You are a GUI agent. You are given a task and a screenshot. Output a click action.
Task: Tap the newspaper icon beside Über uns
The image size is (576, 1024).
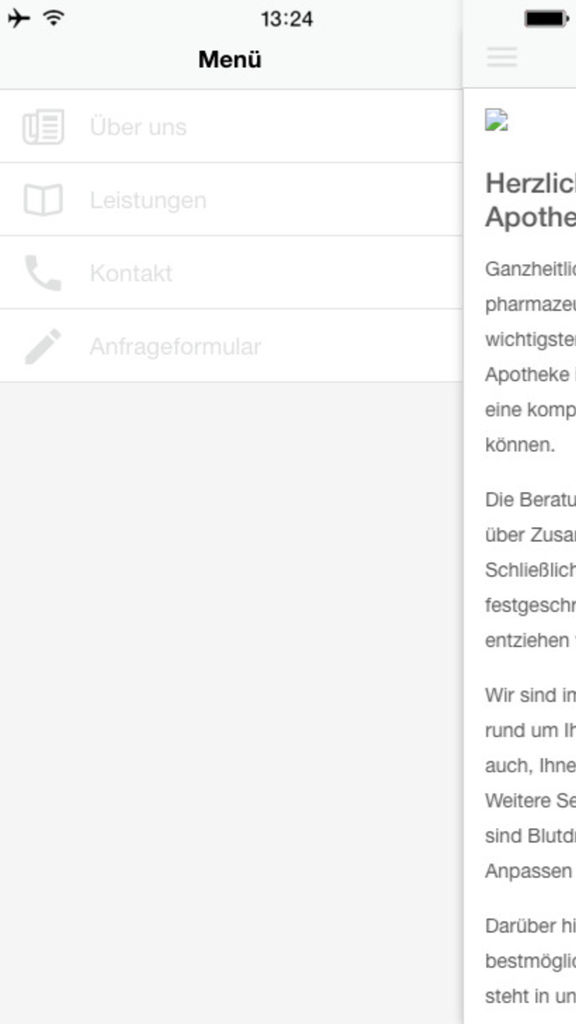(x=43, y=126)
